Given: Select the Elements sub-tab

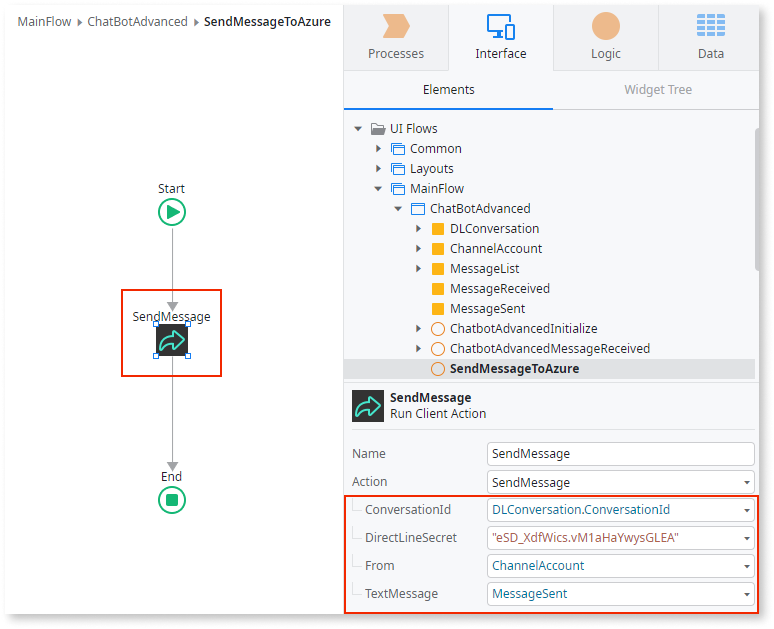Looking at the screenshot, I should [448, 90].
